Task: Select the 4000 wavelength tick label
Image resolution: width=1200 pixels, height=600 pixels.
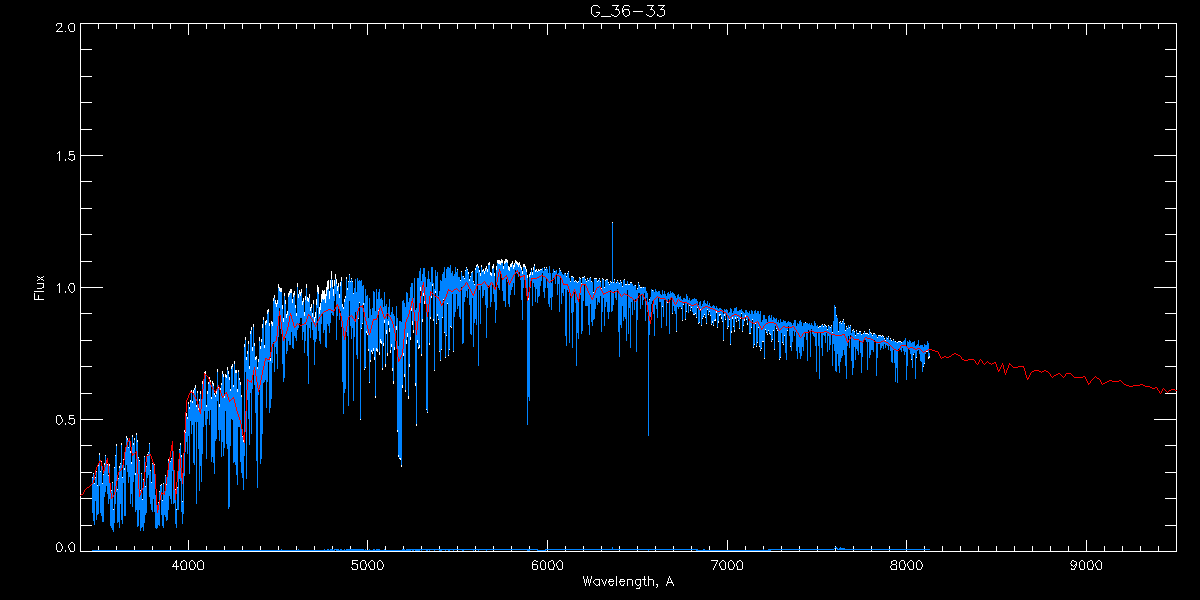Action: pyautogui.click(x=188, y=565)
